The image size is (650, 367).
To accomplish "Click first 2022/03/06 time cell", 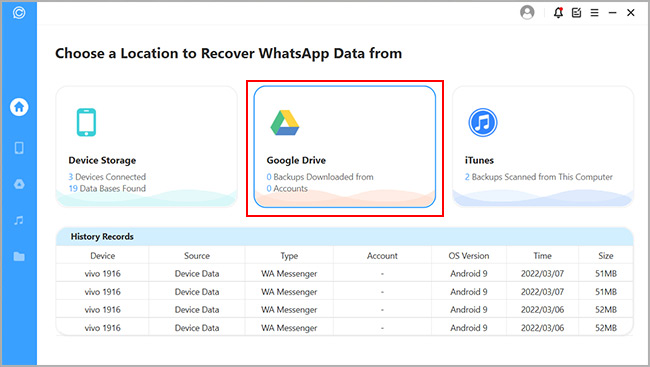I will [x=542, y=310].
